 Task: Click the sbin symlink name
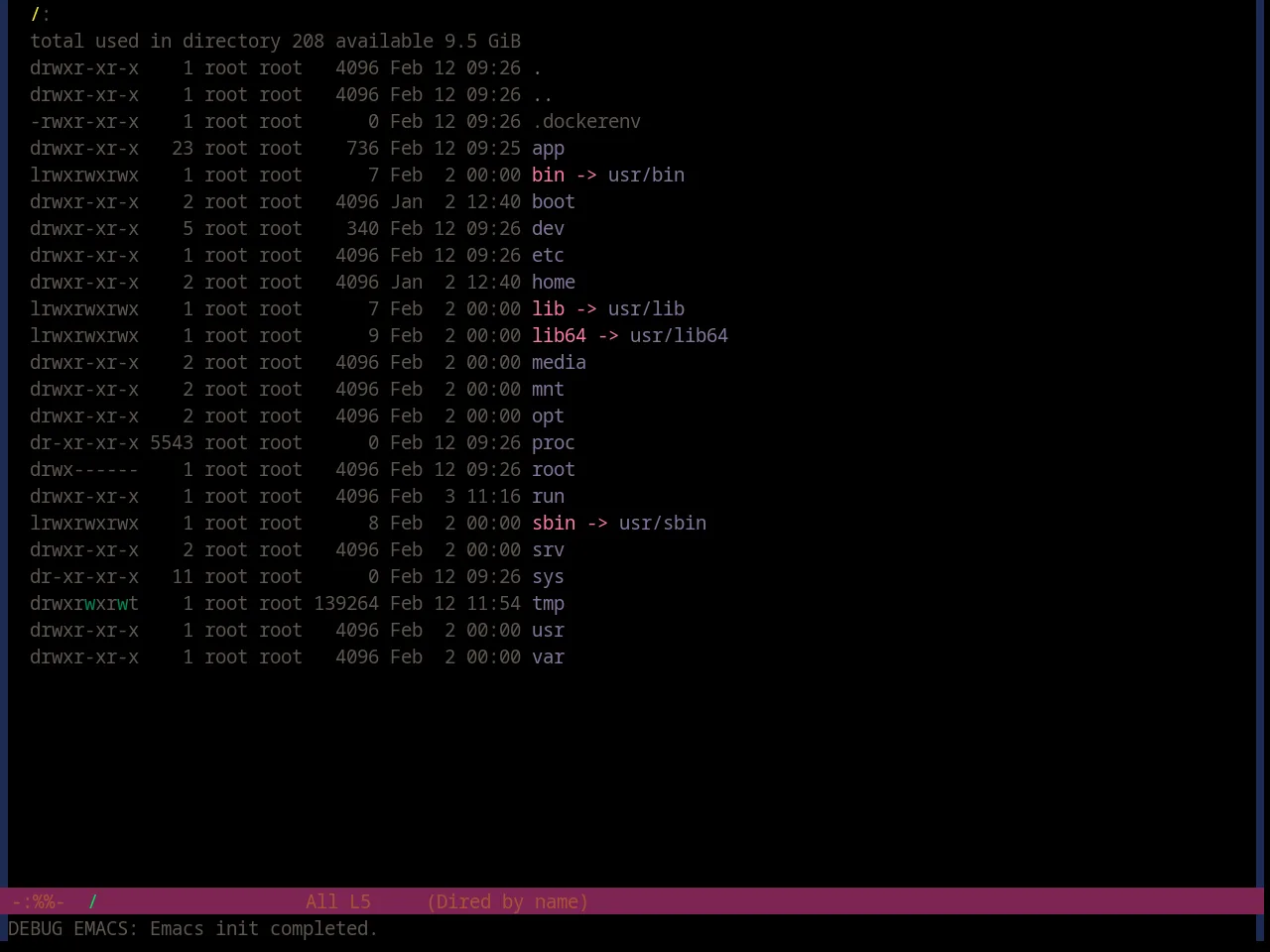(x=554, y=524)
